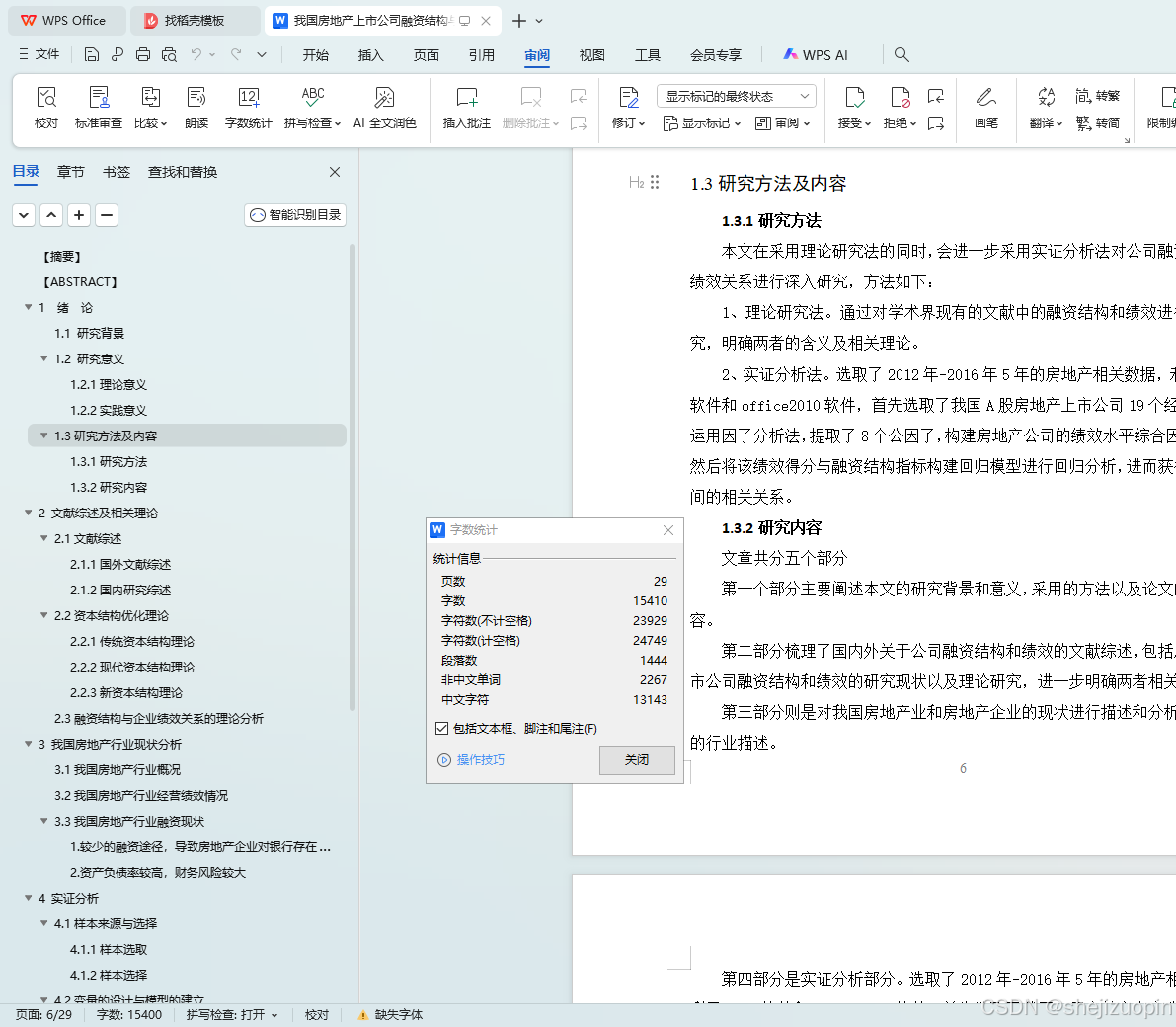Switch to the 章节 navigation tab
The height and width of the screenshot is (1027, 1176).
click(x=70, y=172)
